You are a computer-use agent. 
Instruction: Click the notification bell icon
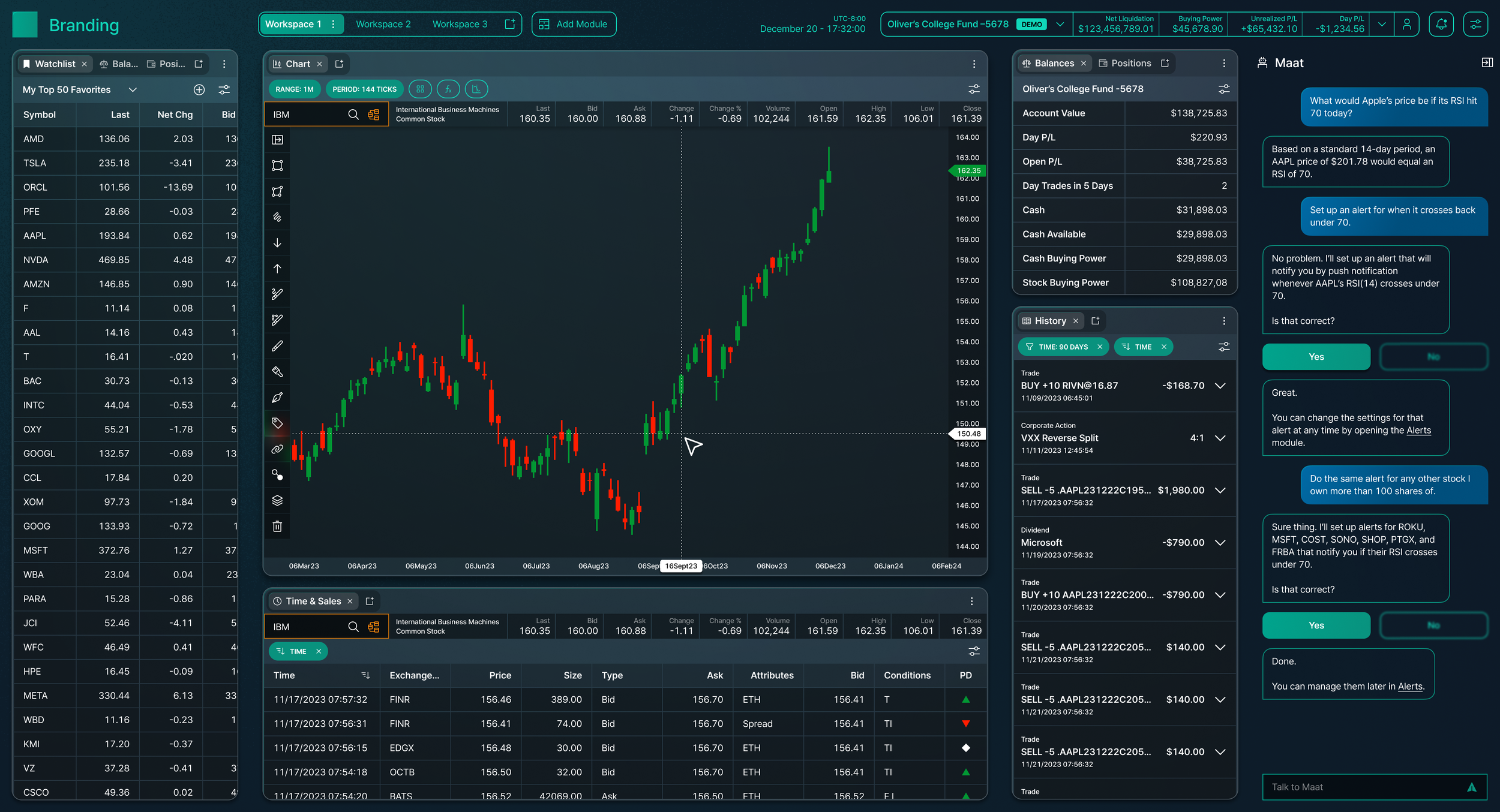1441,24
